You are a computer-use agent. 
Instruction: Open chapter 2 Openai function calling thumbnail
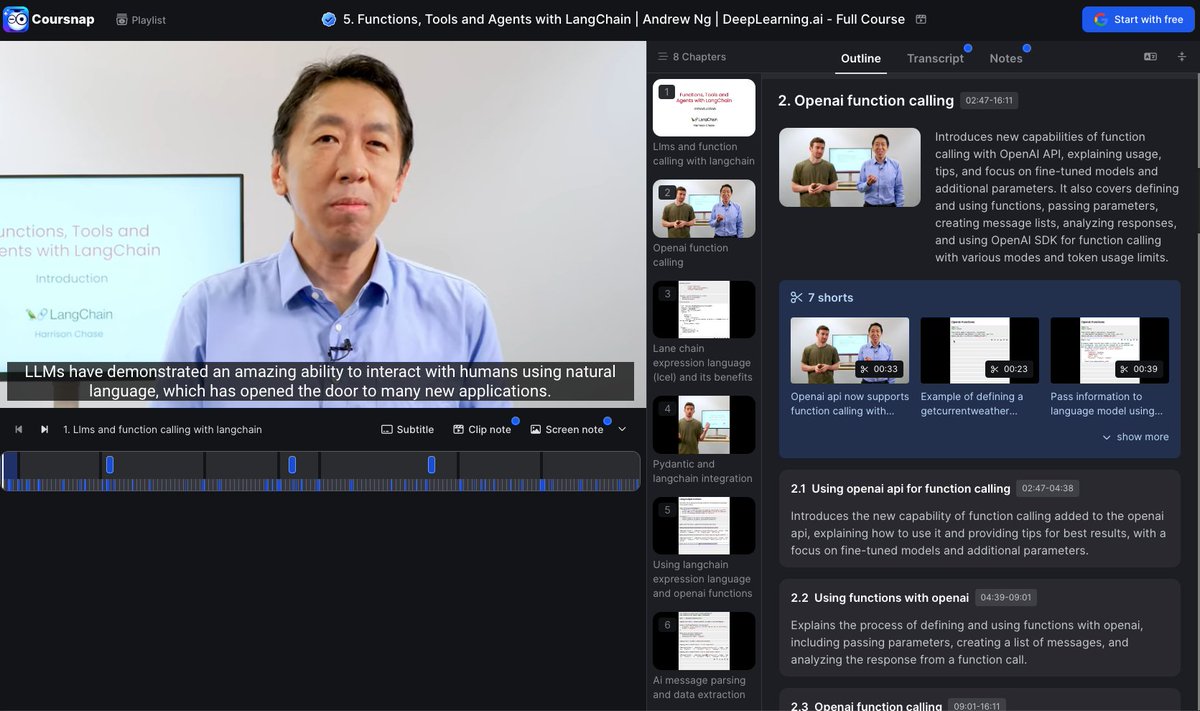pyautogui.click(x=704, y=208)
